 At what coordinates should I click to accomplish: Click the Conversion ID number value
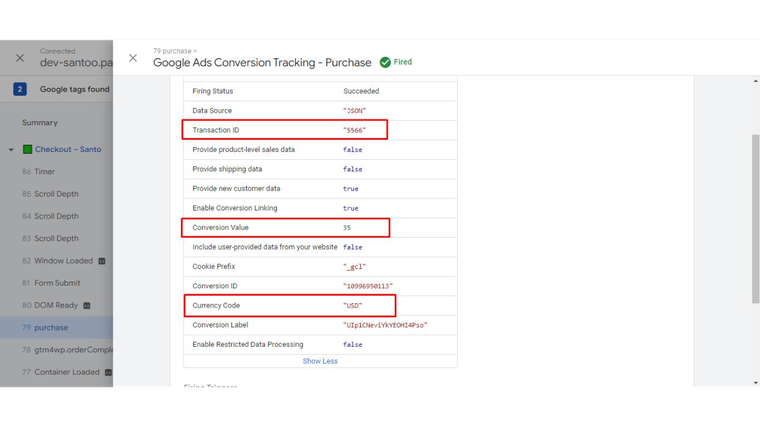click(x=368, y=286)
